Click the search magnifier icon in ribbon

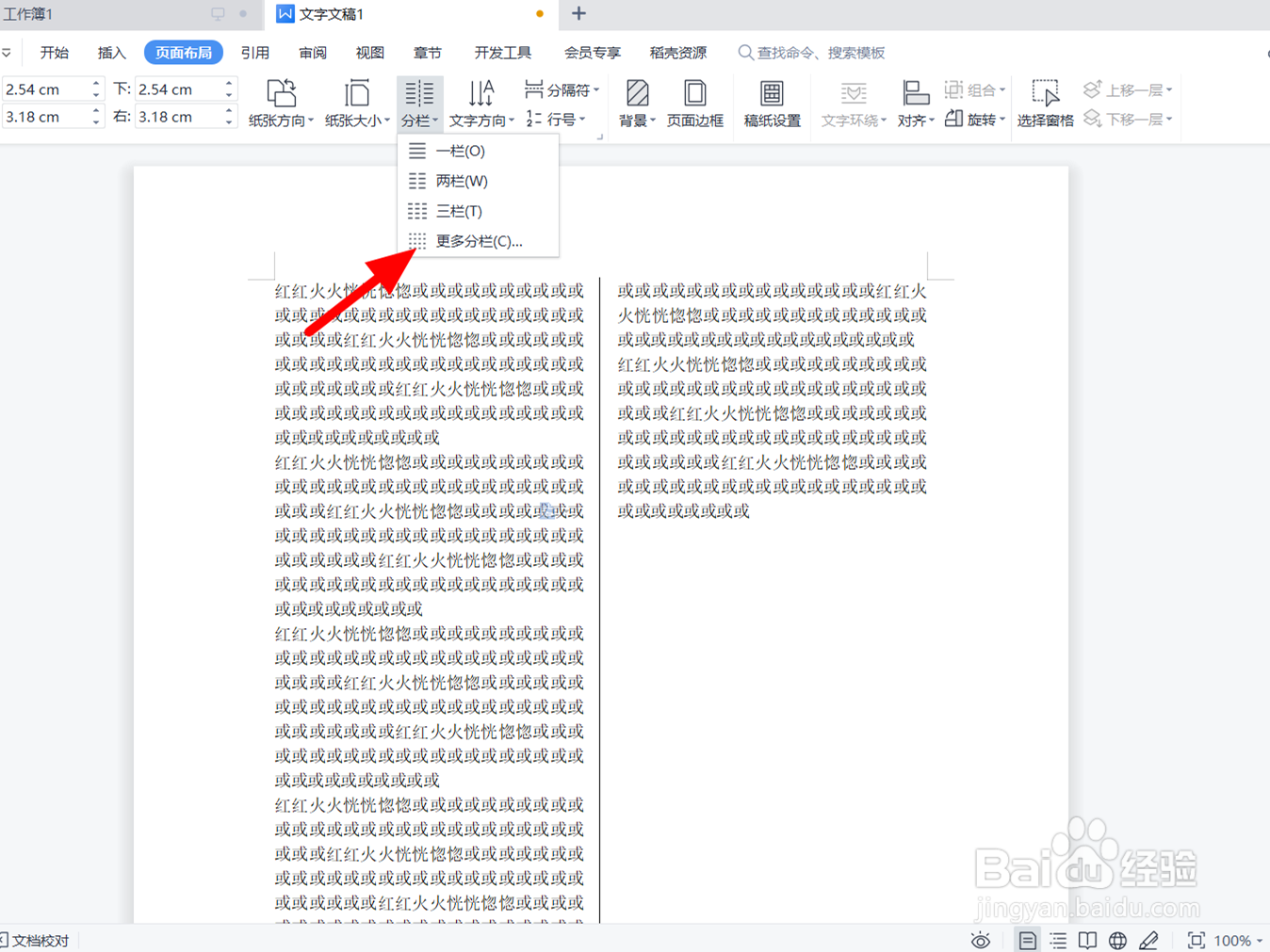pos(745,53)
